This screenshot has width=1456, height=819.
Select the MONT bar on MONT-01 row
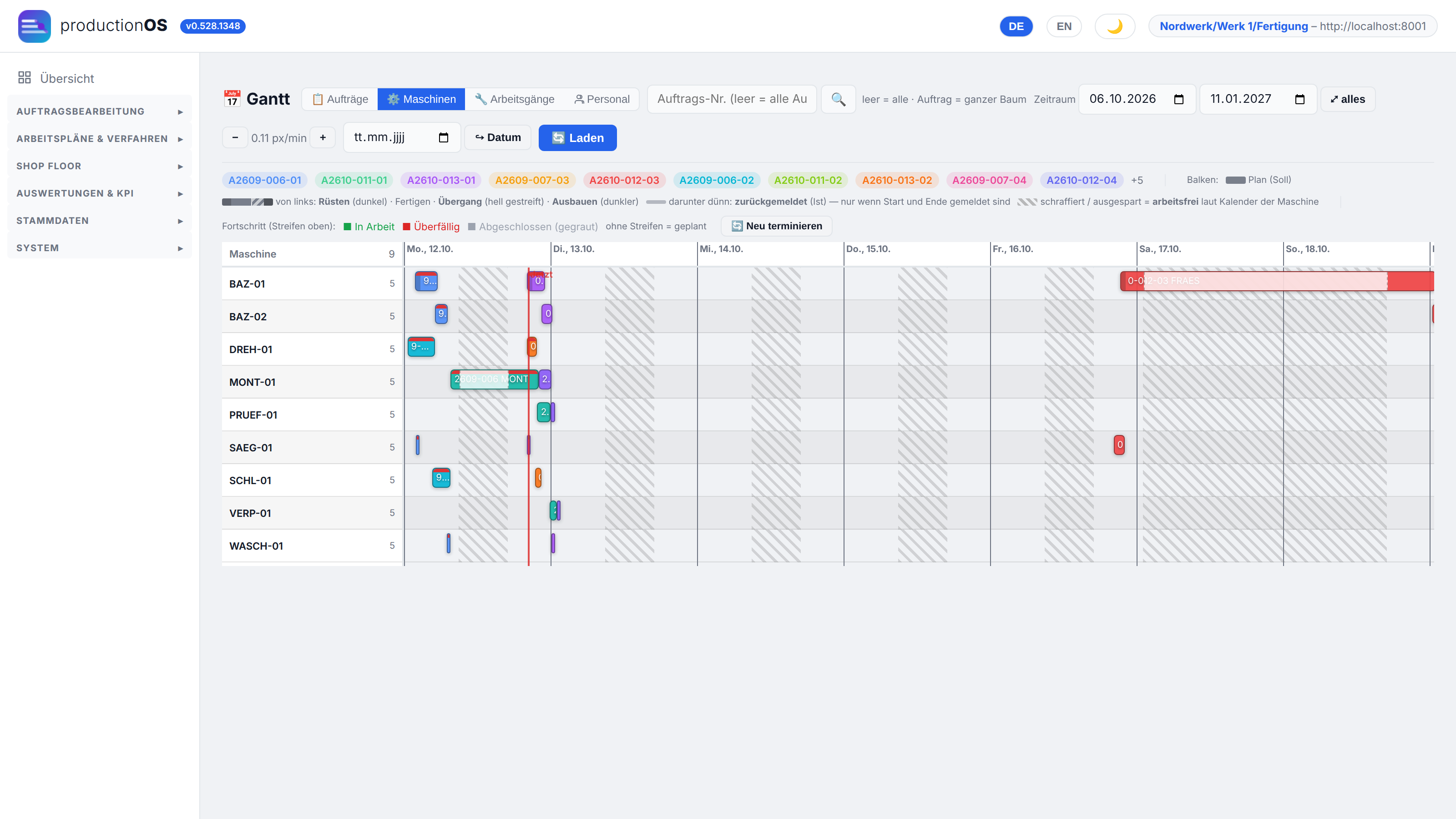coord(494,379)
